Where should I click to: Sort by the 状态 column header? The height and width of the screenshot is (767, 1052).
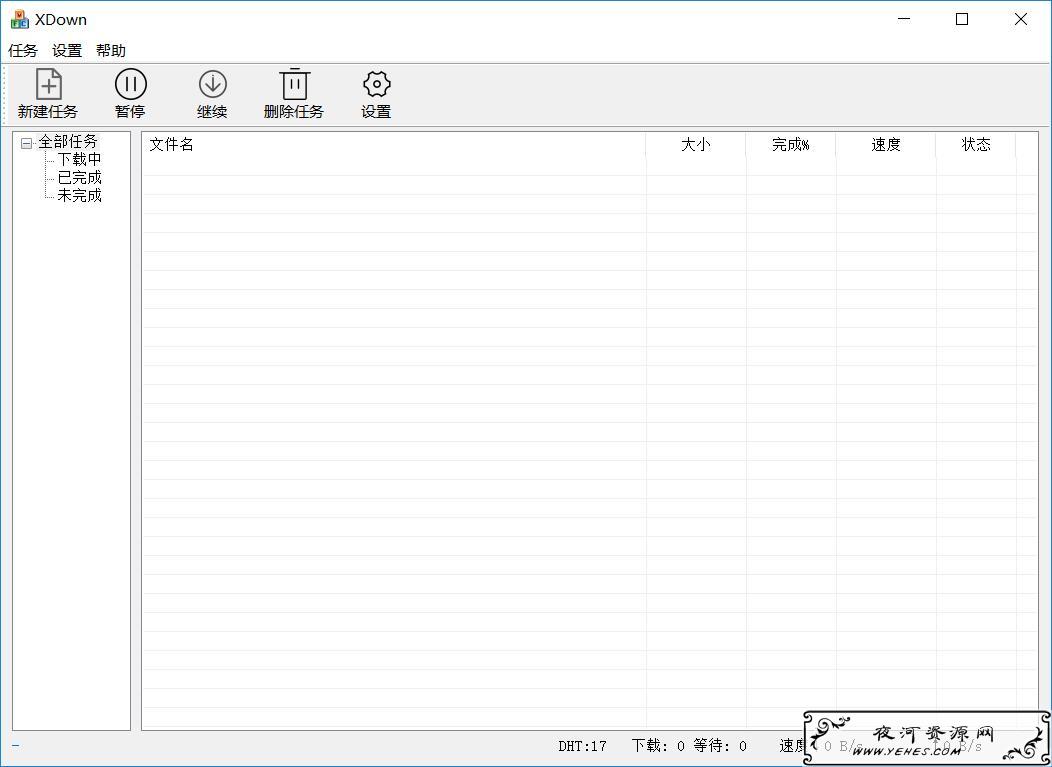[976, 144]
